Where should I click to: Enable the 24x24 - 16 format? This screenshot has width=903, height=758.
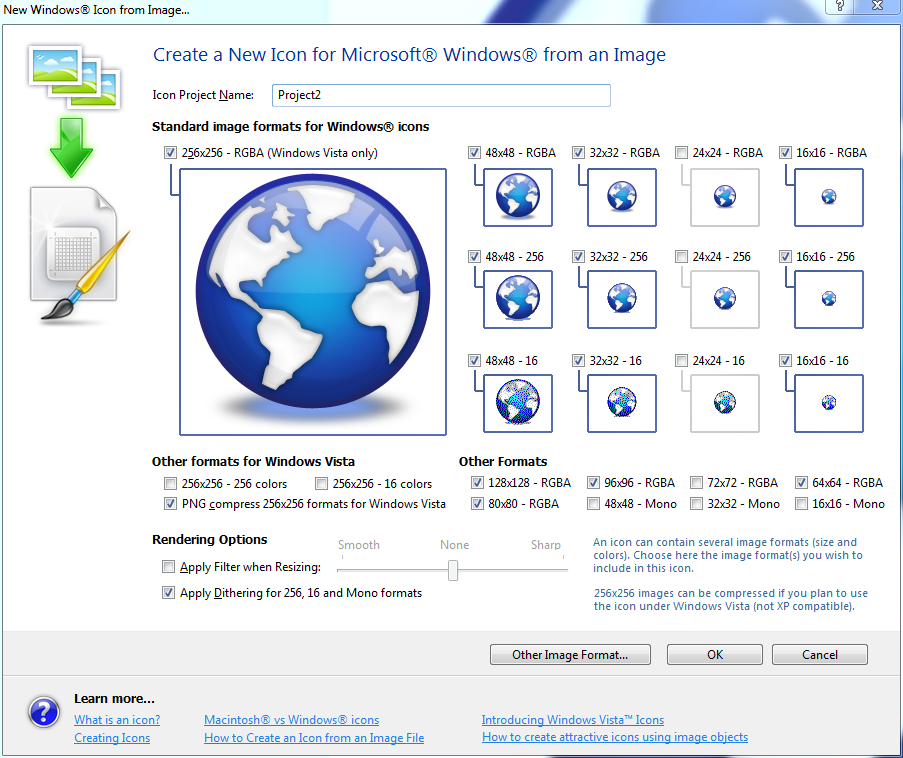(x=681, y=361)
